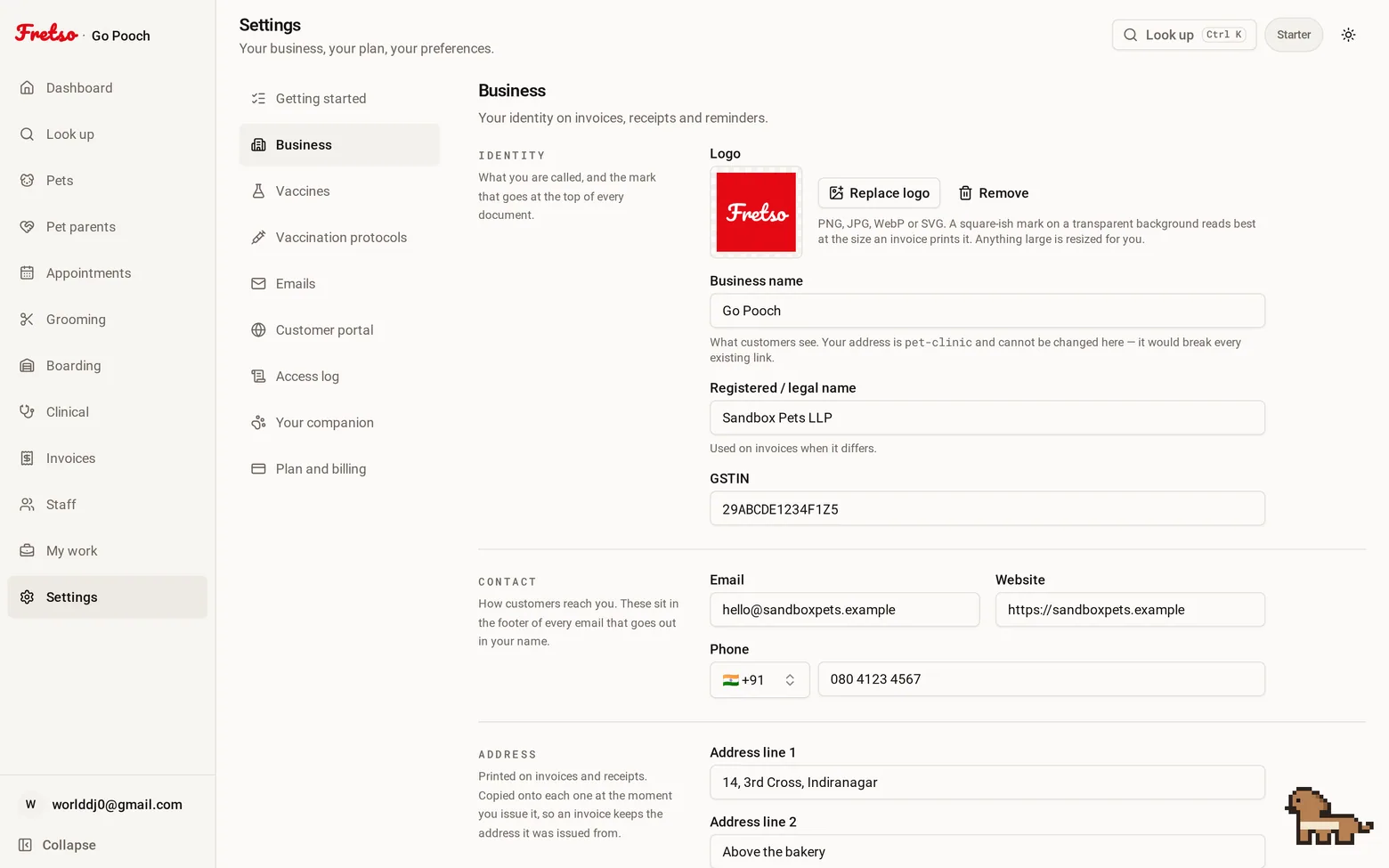The image size is (1389, 868).
Task: Click the Settings gear icon in sidebar
Action: pyautogui.click(x=27, y=597)
